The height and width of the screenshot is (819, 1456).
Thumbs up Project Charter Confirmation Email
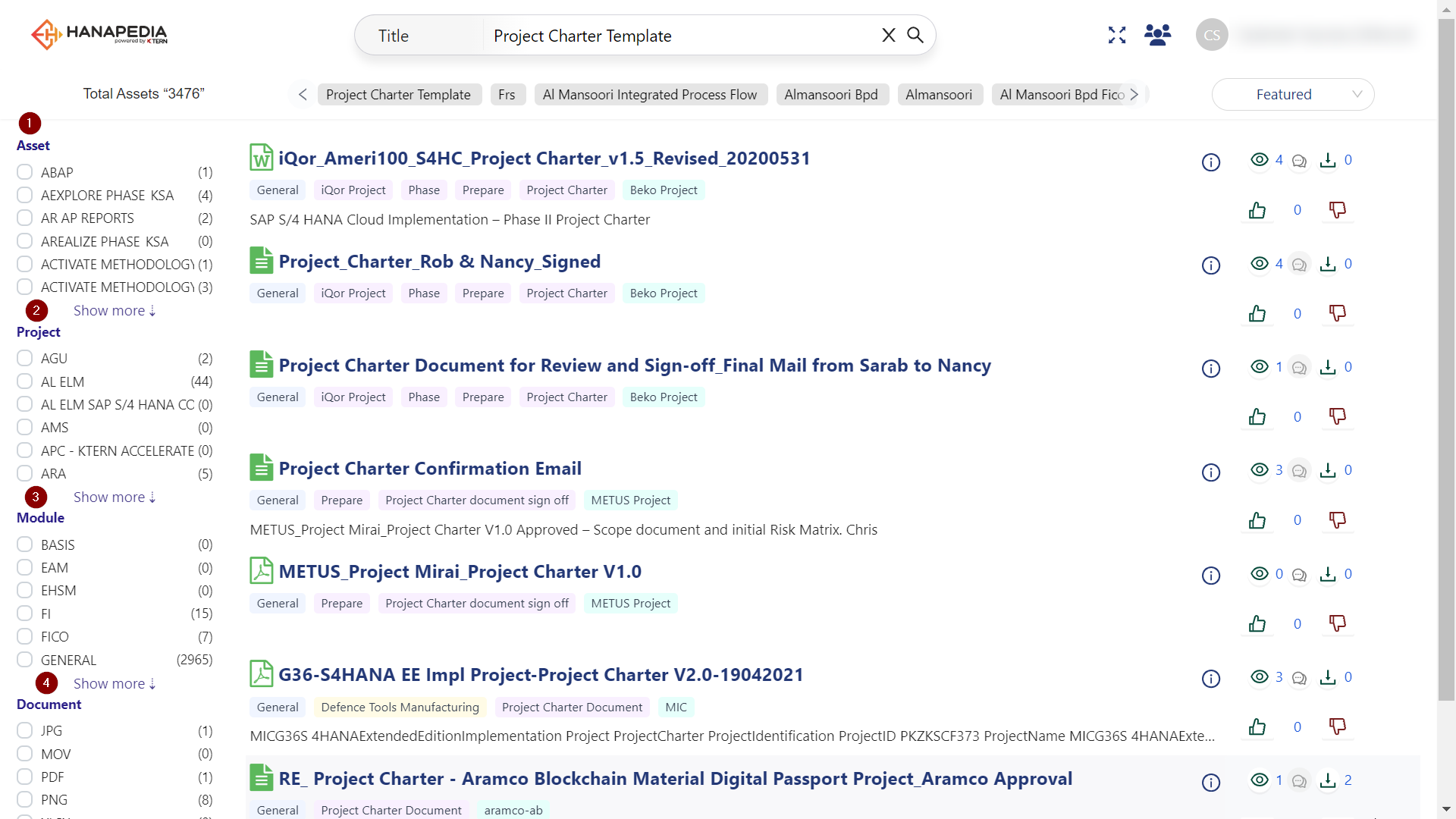point(1257,520)
